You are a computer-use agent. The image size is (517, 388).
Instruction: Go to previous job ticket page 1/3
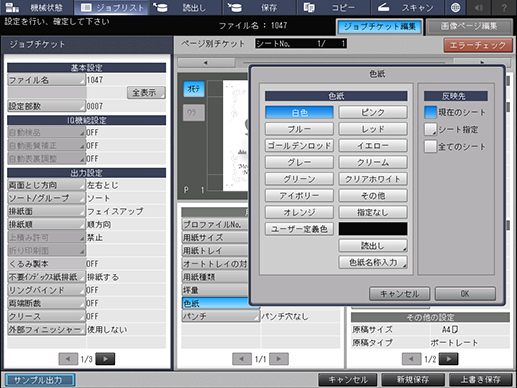point(68,359)
